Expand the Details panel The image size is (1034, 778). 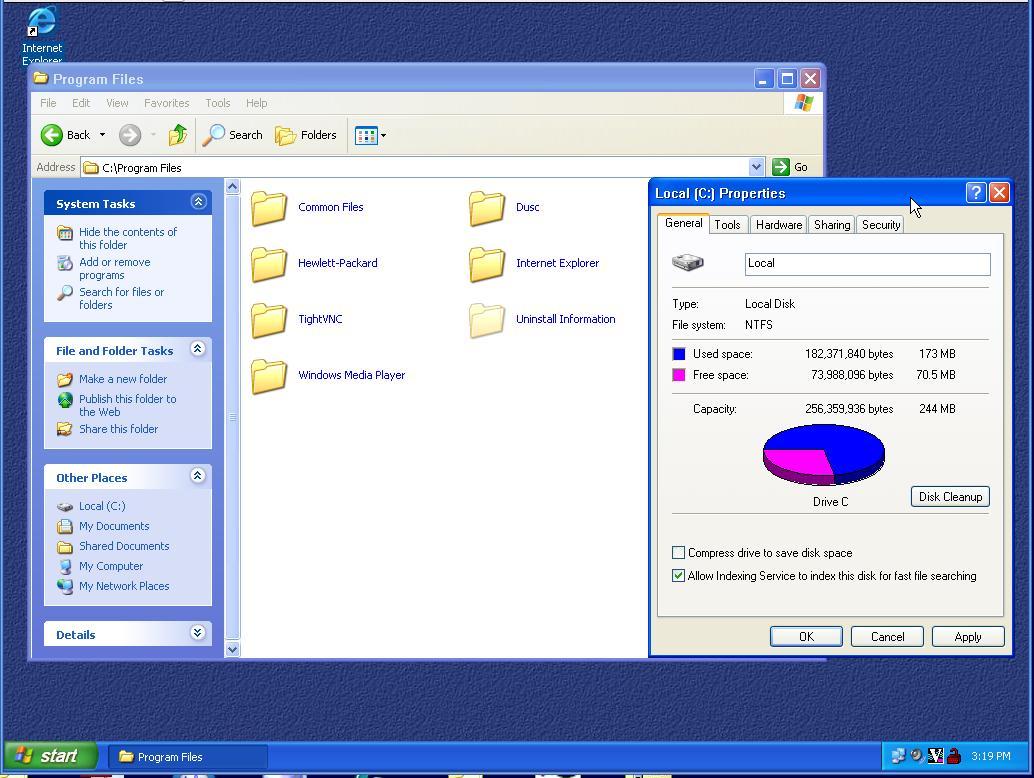197,633
